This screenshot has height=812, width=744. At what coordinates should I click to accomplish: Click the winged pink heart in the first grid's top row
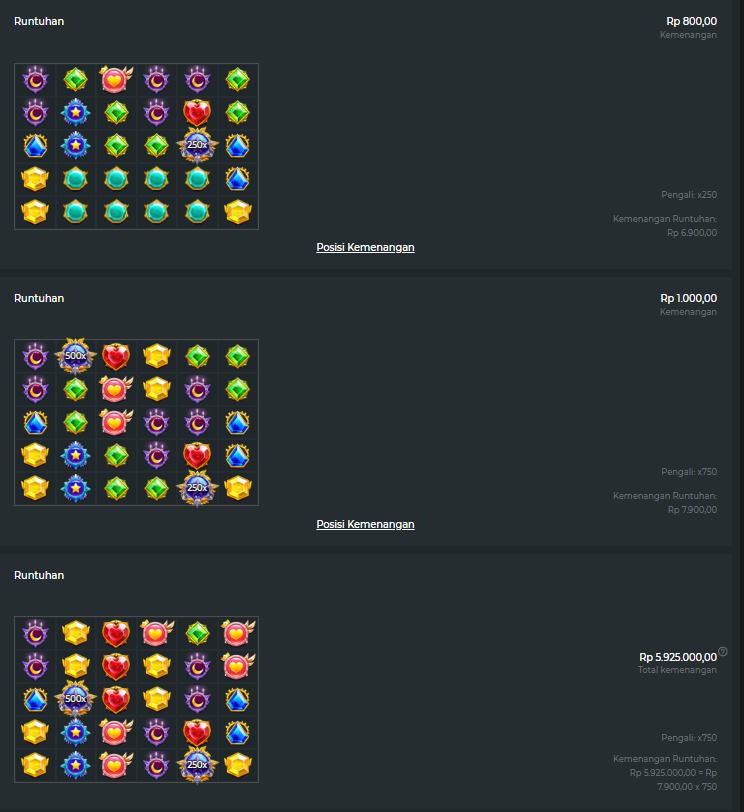pos(116,79)
